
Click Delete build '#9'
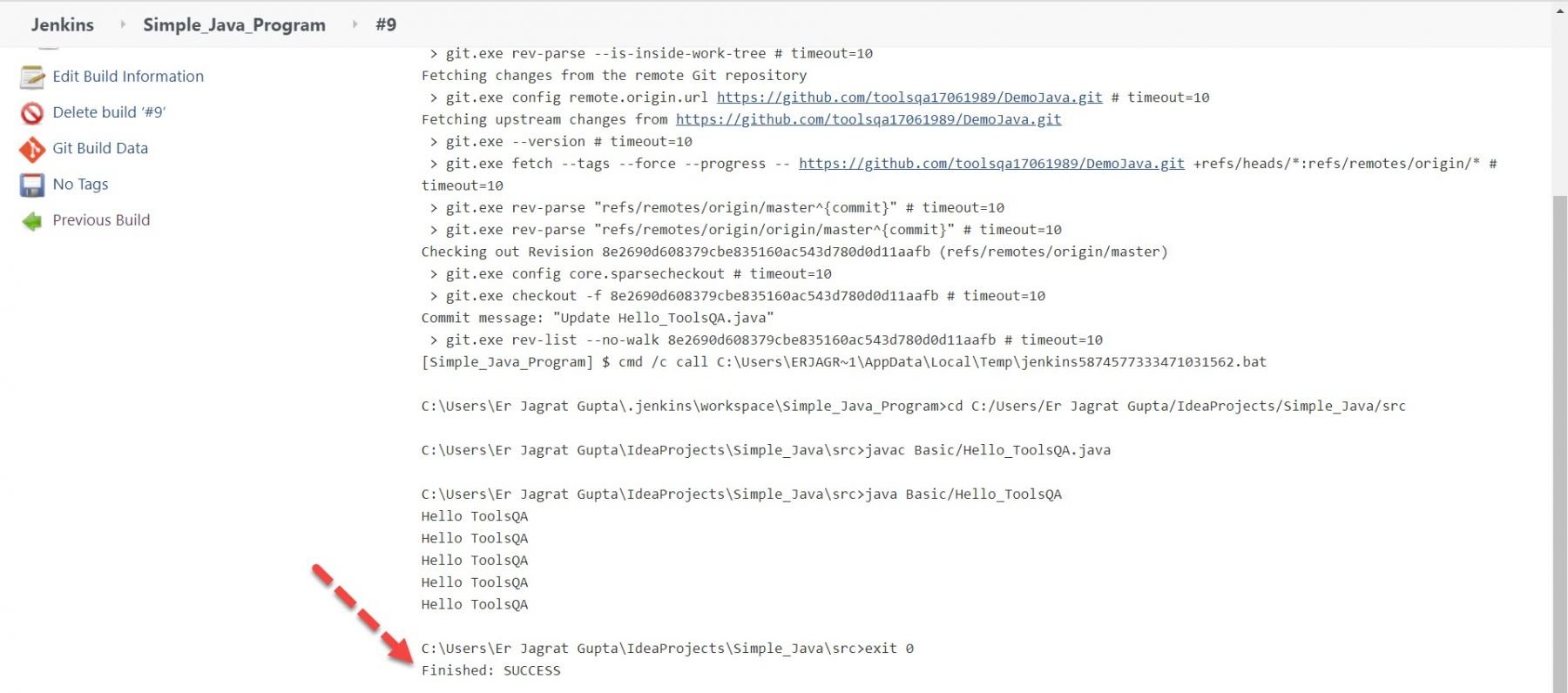[x=106, y=112]
